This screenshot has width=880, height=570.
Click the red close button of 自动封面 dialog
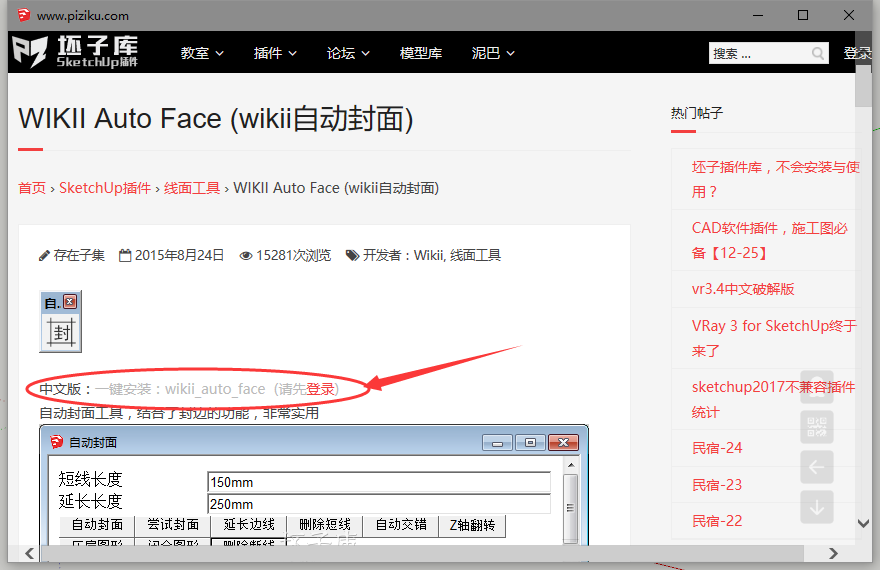[x=563, y=443]
